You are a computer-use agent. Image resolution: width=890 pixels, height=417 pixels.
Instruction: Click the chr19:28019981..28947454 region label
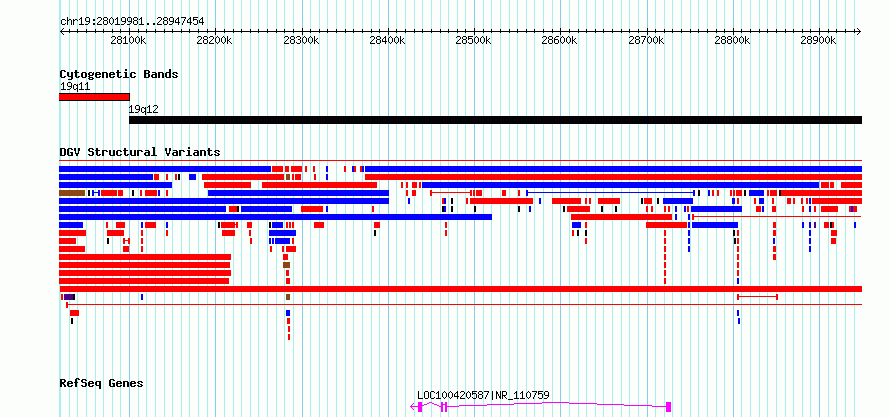point(132,22)
